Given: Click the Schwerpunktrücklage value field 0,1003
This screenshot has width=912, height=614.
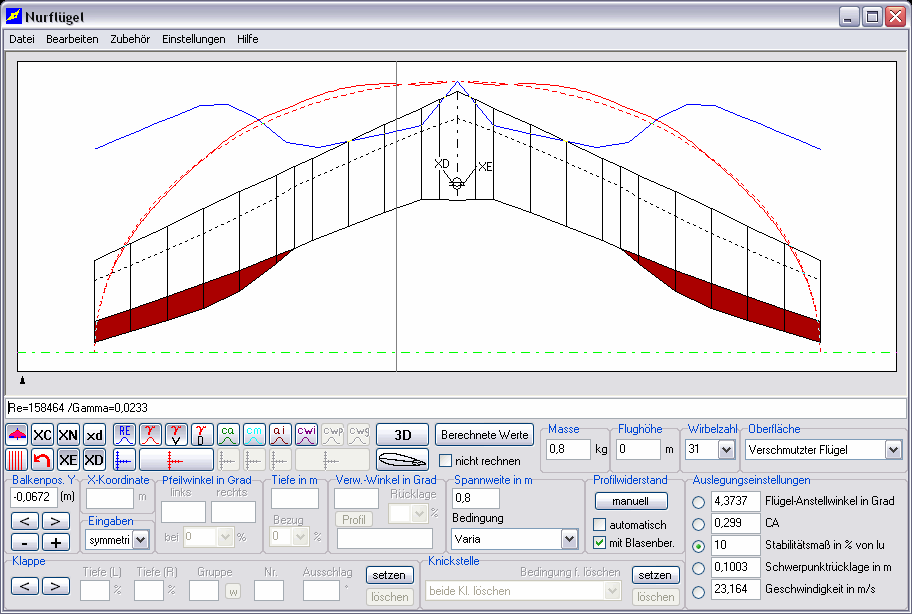Looking at the screenshot, I should (736, 567).
